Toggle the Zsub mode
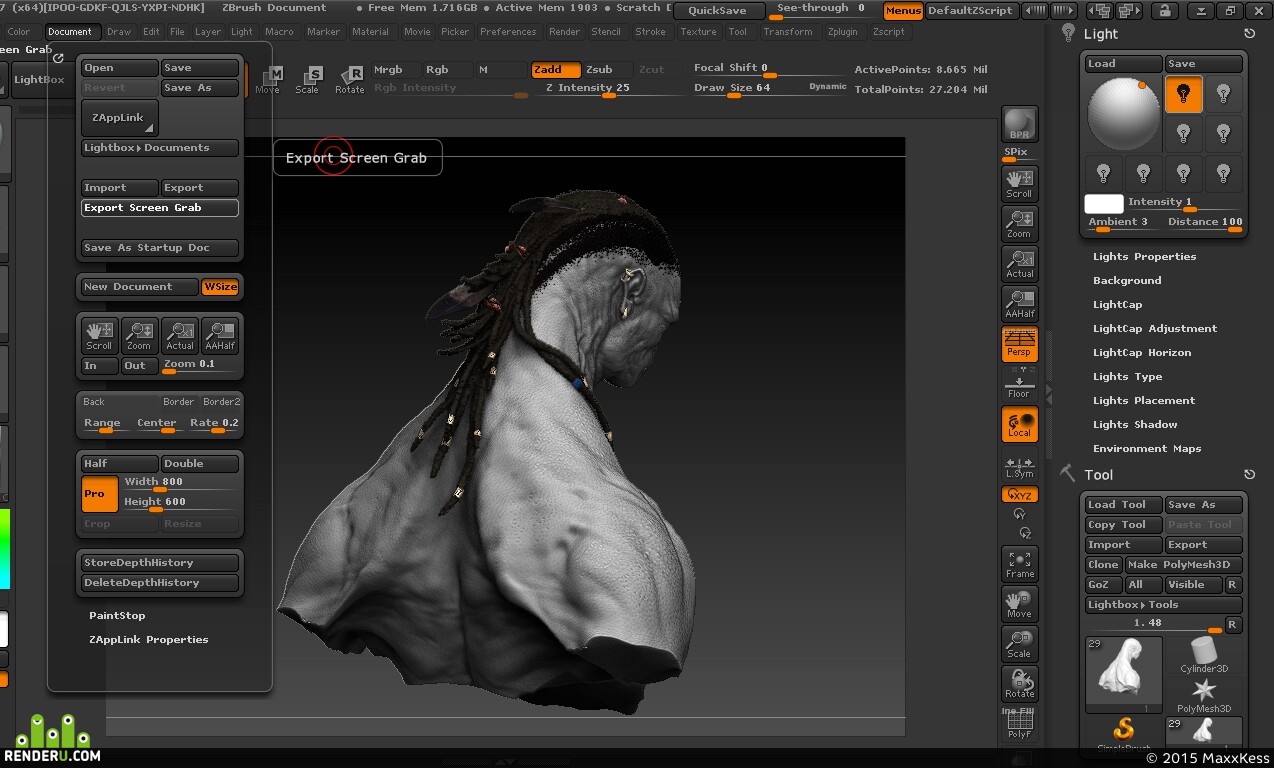 point(599,70)
